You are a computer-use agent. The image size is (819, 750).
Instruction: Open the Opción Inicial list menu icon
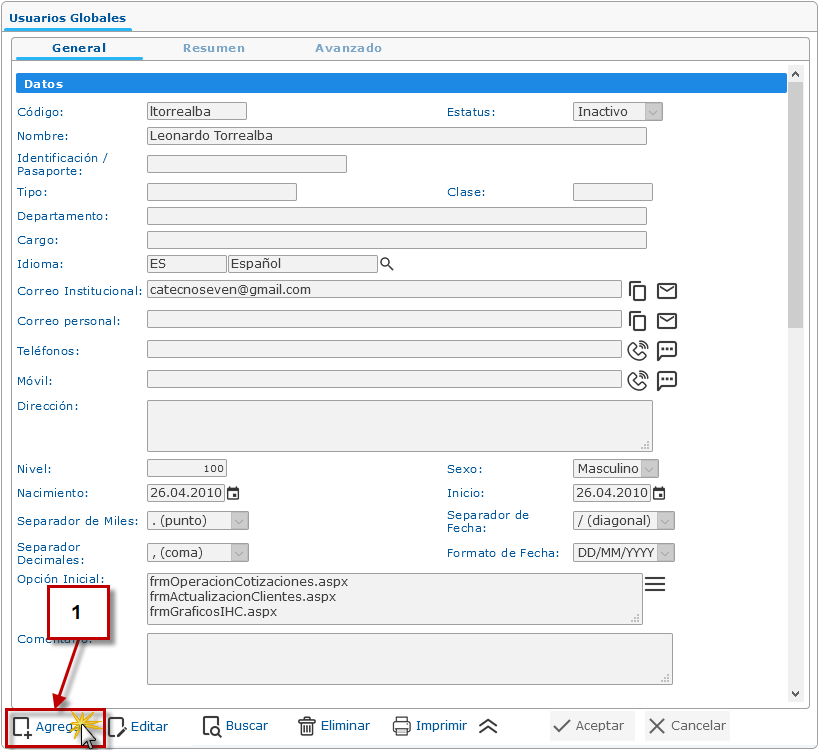coord(655,584)
